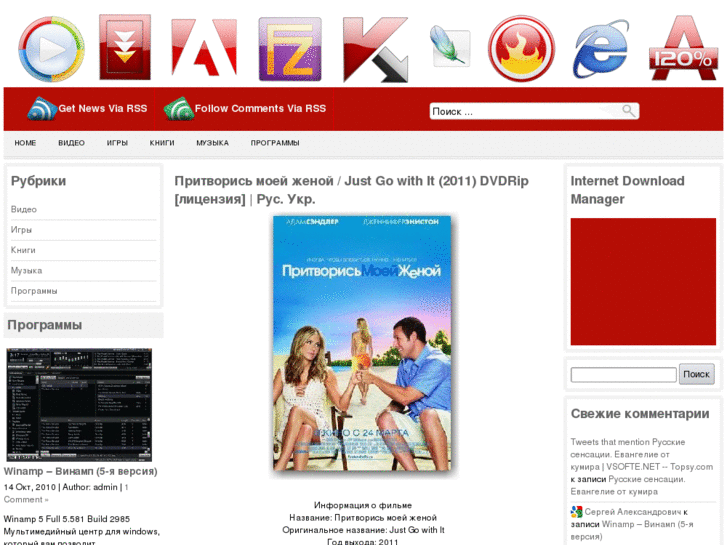Click the Adobe logo icon
727x545 pixels.
point(204,47)
